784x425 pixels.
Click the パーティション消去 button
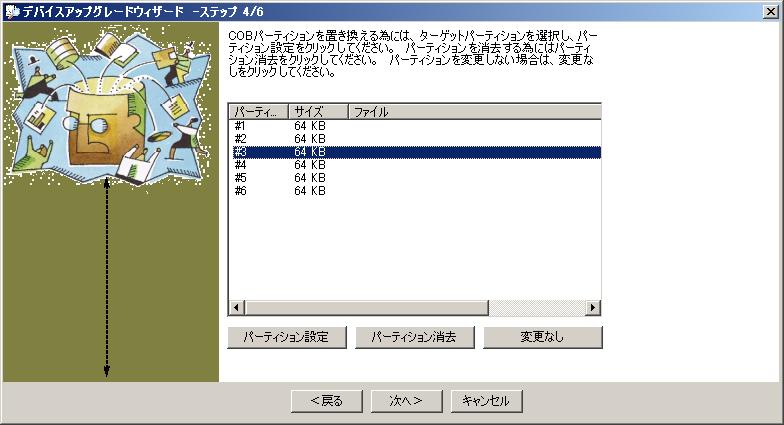tap(414, 337)
